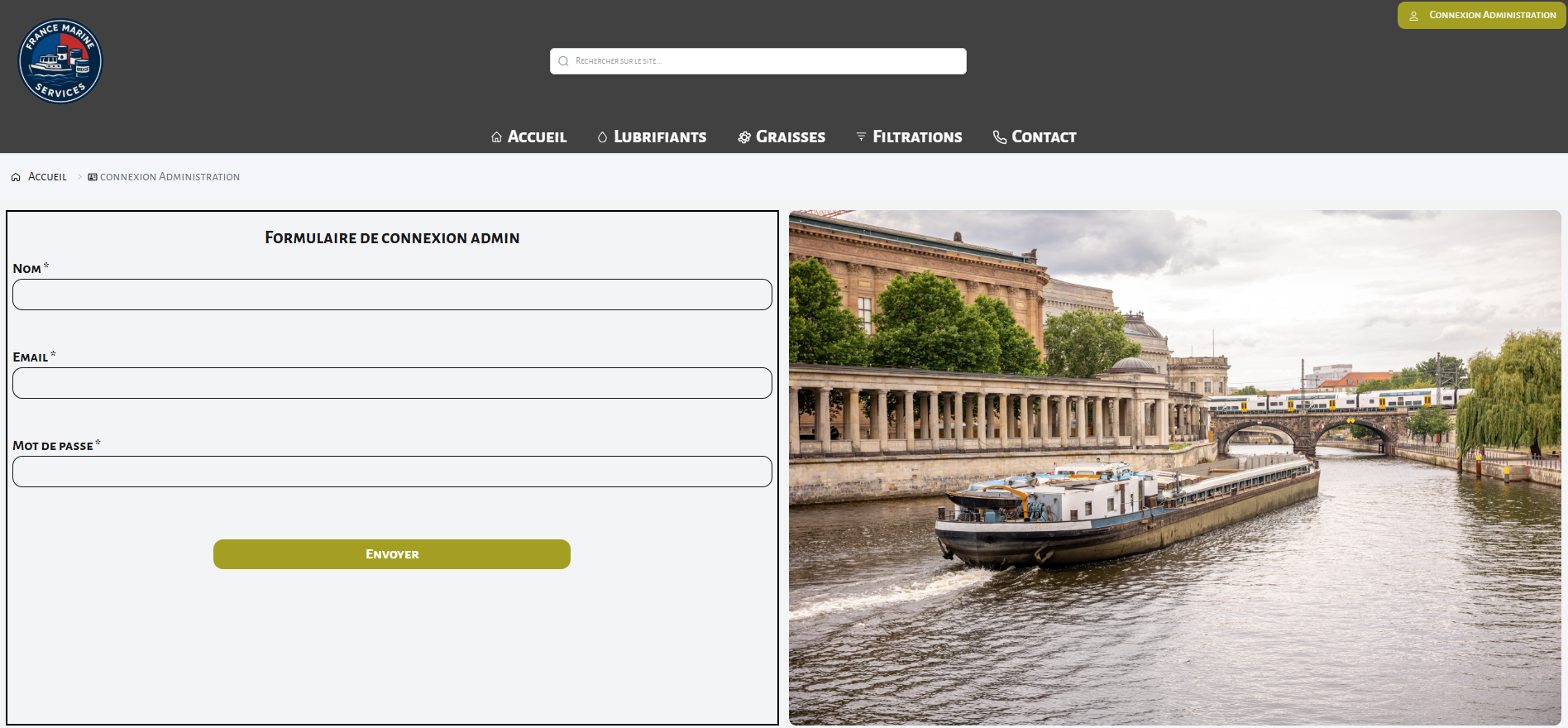1568x728 pixels.
Task: Click the icon beside the Graisses menu
Action: [744, 137]
